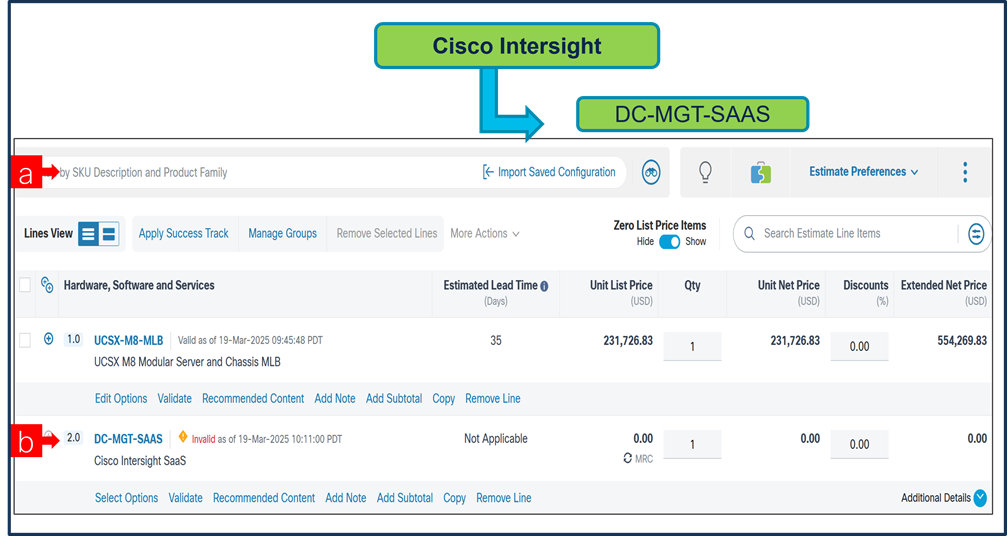The width and height of the screenshot is (1007, 536).
Task: Click Add Note on UCSX-M8-MLB line
Action: click(x=335, y=399)
